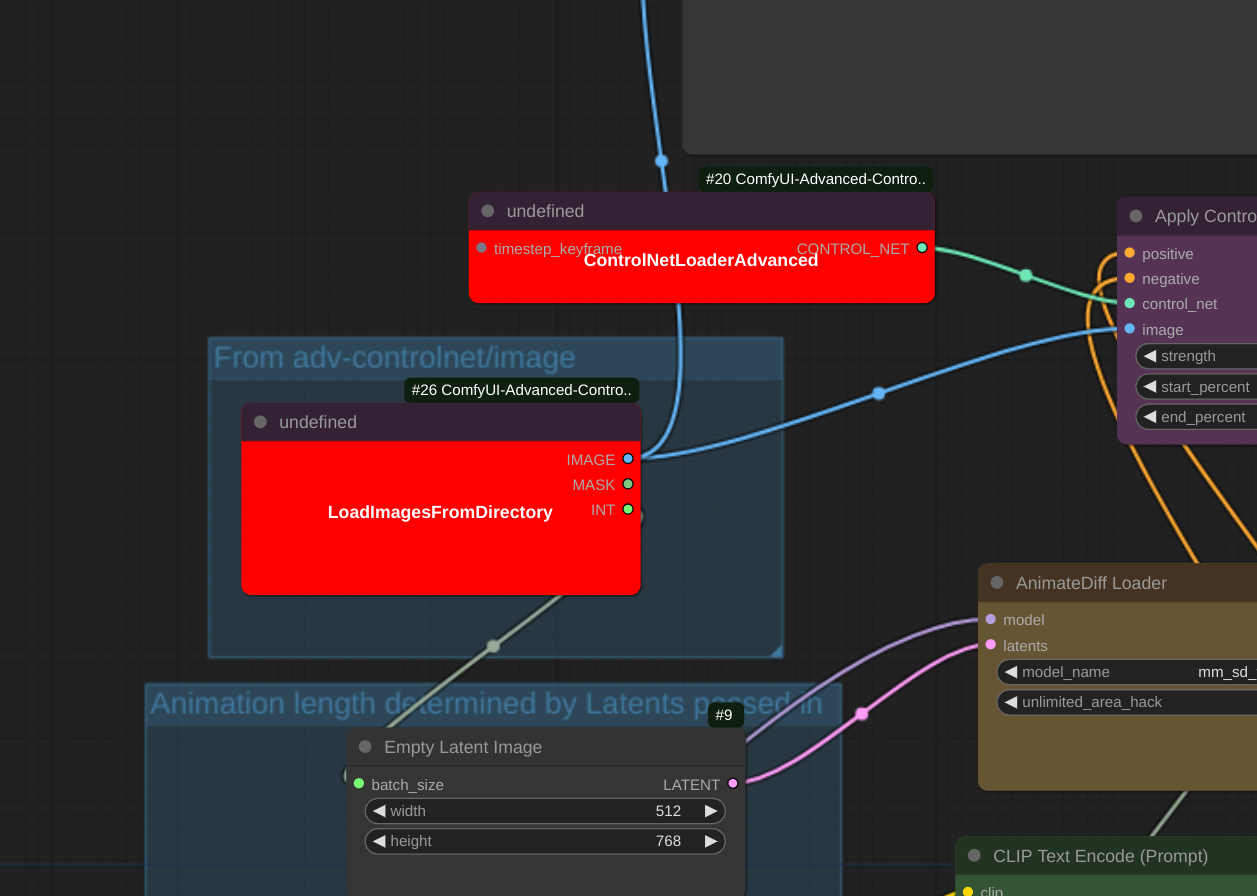Viewport: 1257px width, 896px height.
Task: Click the #9 badge above Empty Latent Image
Action: click(x=725, y=715)
